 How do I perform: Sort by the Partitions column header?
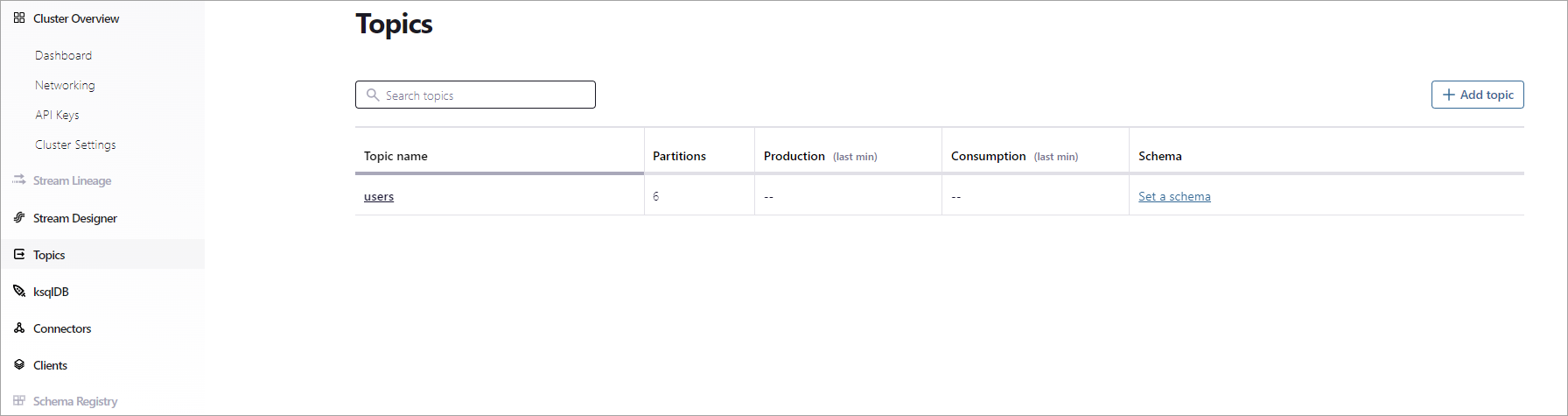pos(679,156)
